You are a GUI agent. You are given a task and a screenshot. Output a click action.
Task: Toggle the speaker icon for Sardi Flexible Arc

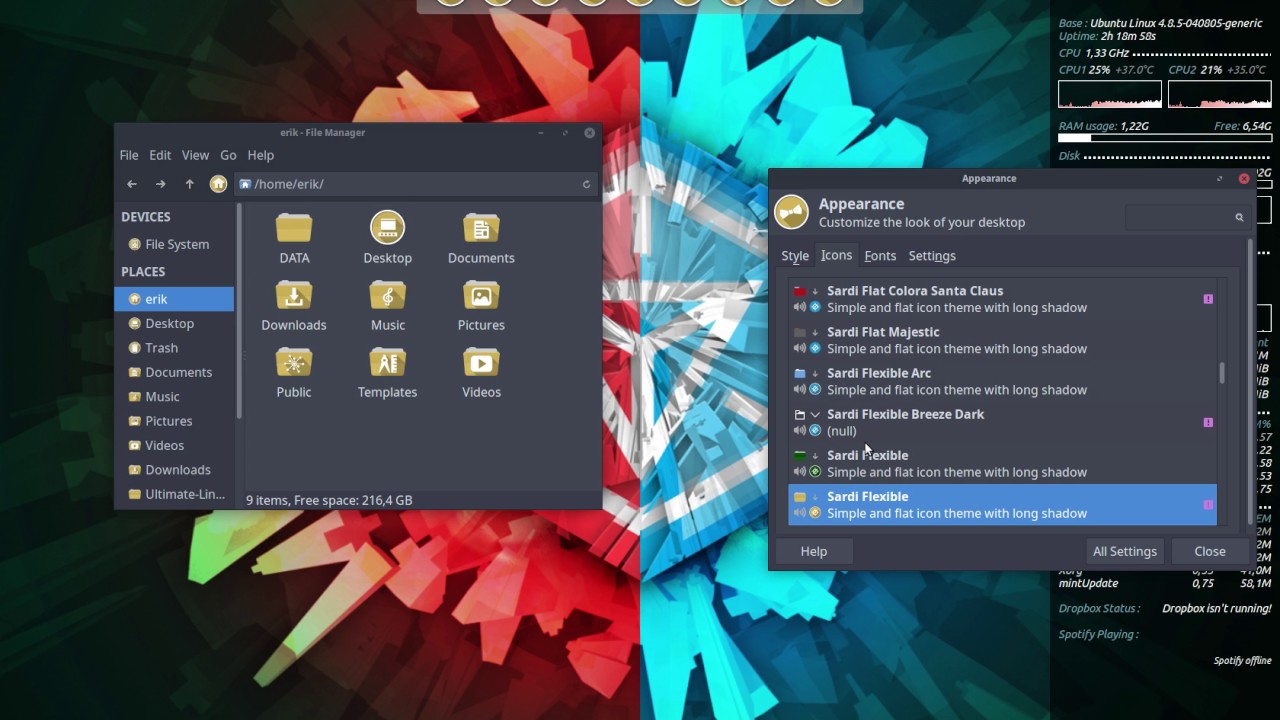800,389
